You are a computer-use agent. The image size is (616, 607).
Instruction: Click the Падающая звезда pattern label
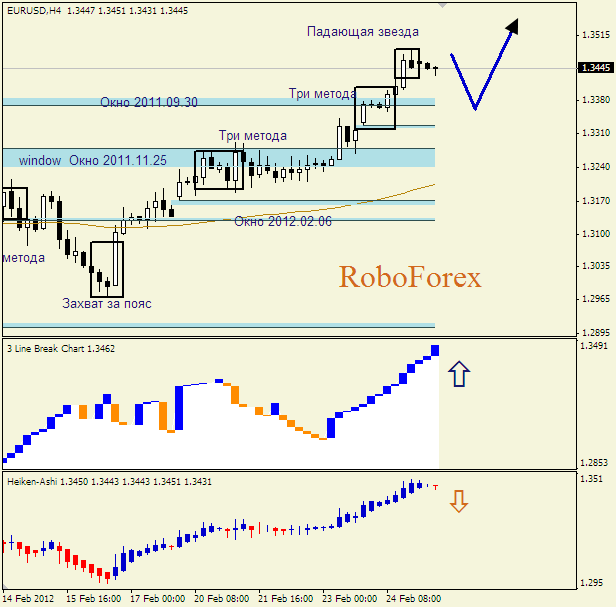tap(362, 32)
